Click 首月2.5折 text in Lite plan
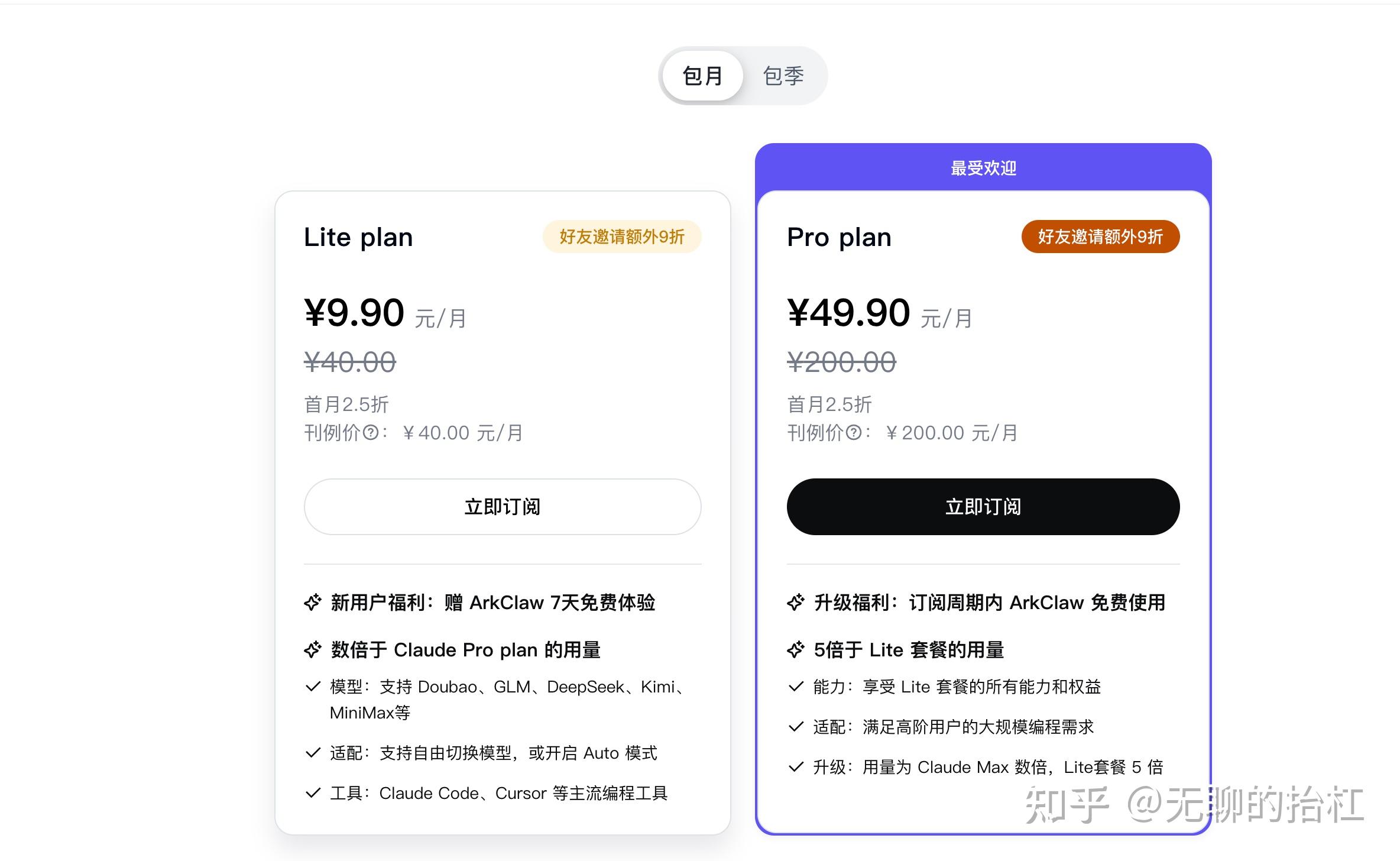 click(x=346, y=404)
